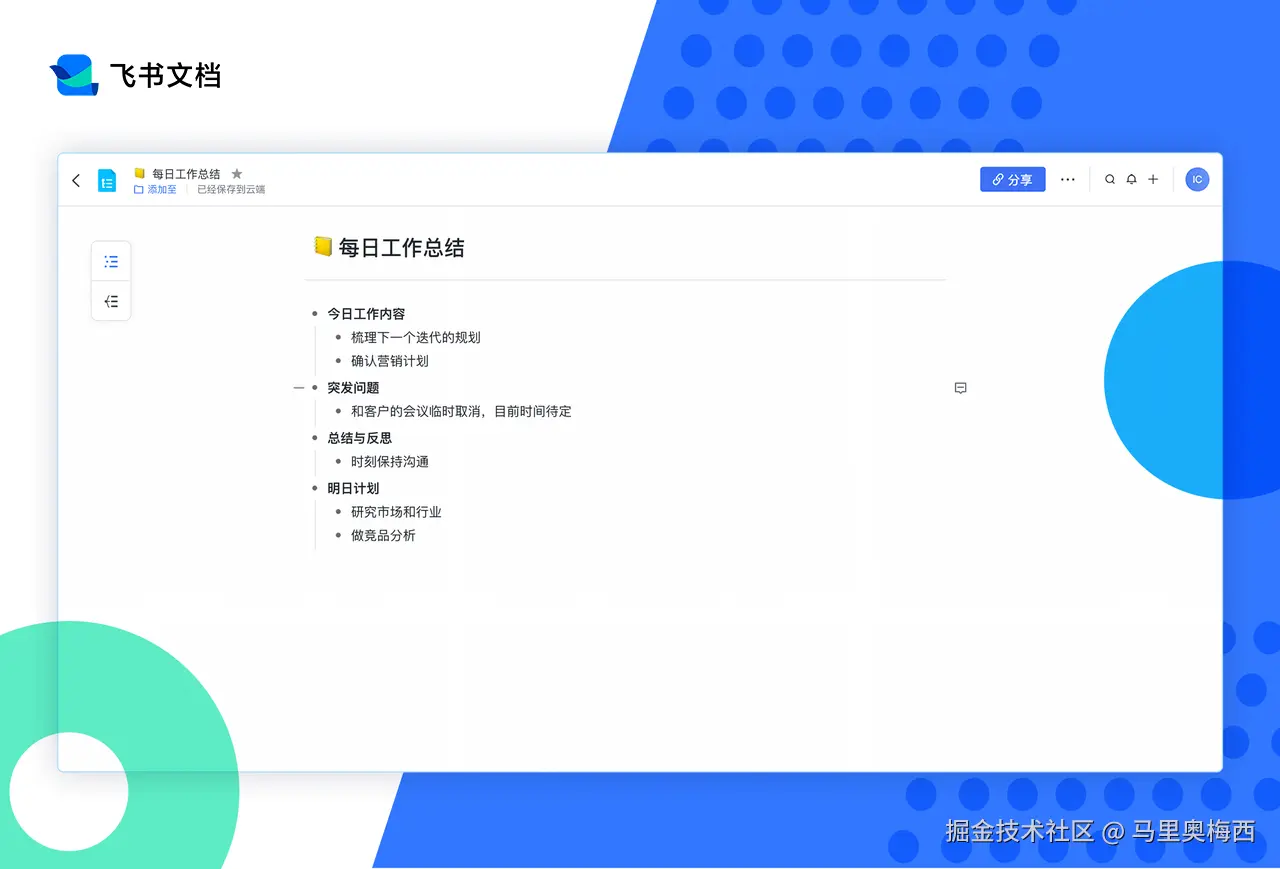Click 和客户的会议临时取消 line
This screenshot has width=1280, height=869.
point(461,411)
